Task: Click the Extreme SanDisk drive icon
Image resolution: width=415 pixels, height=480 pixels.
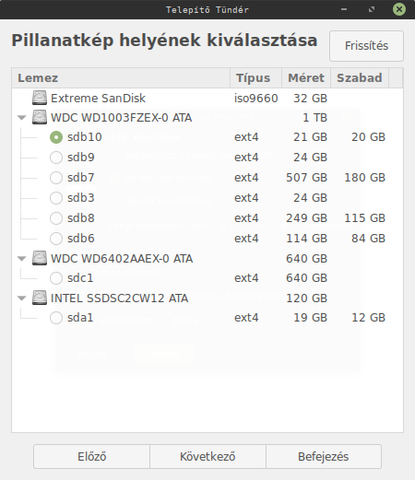Action: (39, 98)
